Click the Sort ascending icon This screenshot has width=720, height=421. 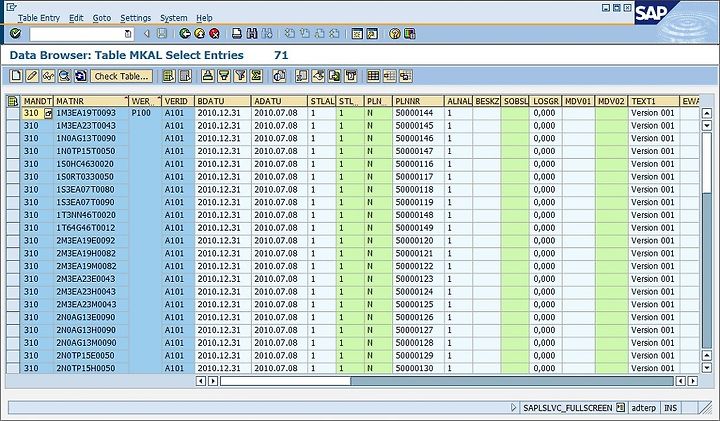(208, 76)
